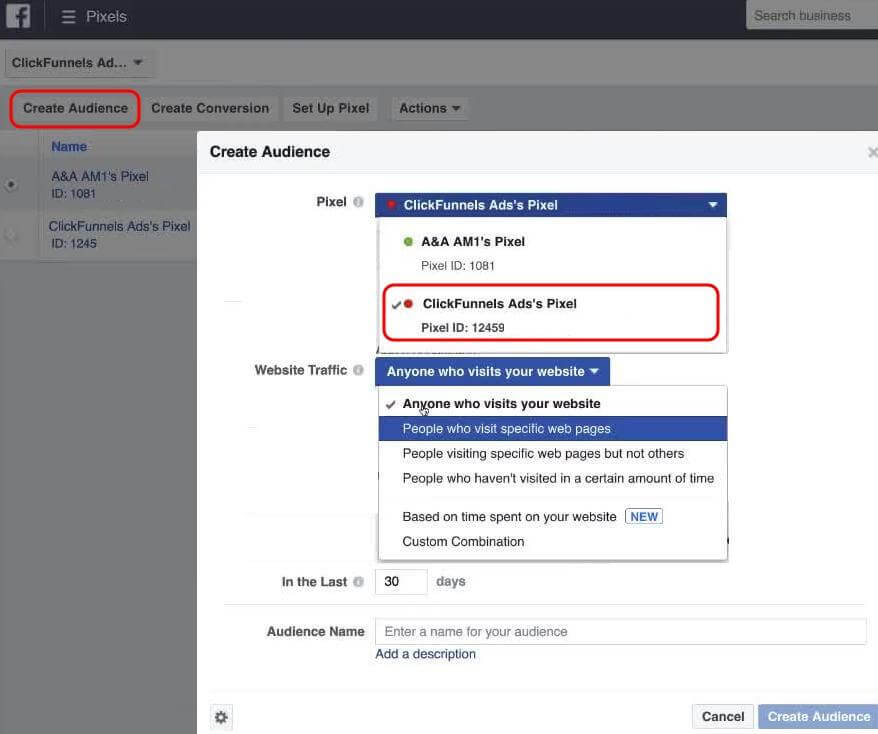Open the hamburger menu beside Pixels
Viewport: 878px width, 734px height.
pyautogui.click(x=68, y=17)
